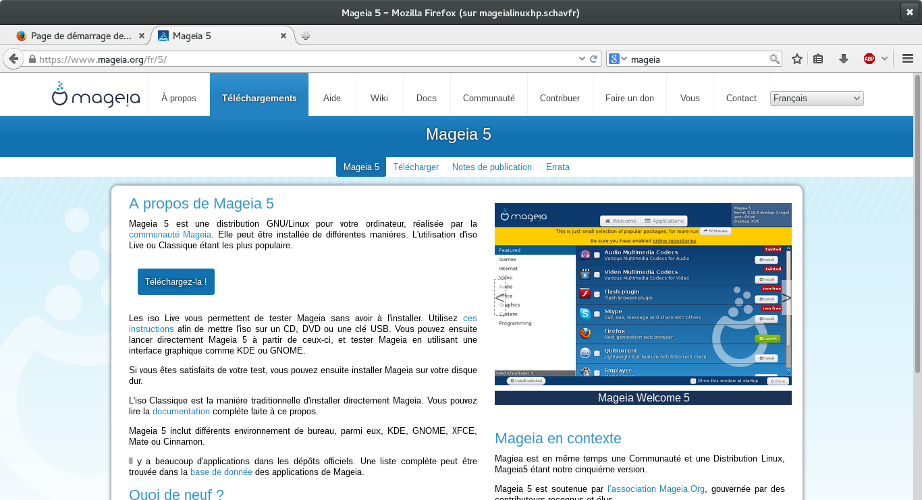922x500 pixels.
Task: Expand the Adblock Plus dropdown arrow
Action: point(884,59)
